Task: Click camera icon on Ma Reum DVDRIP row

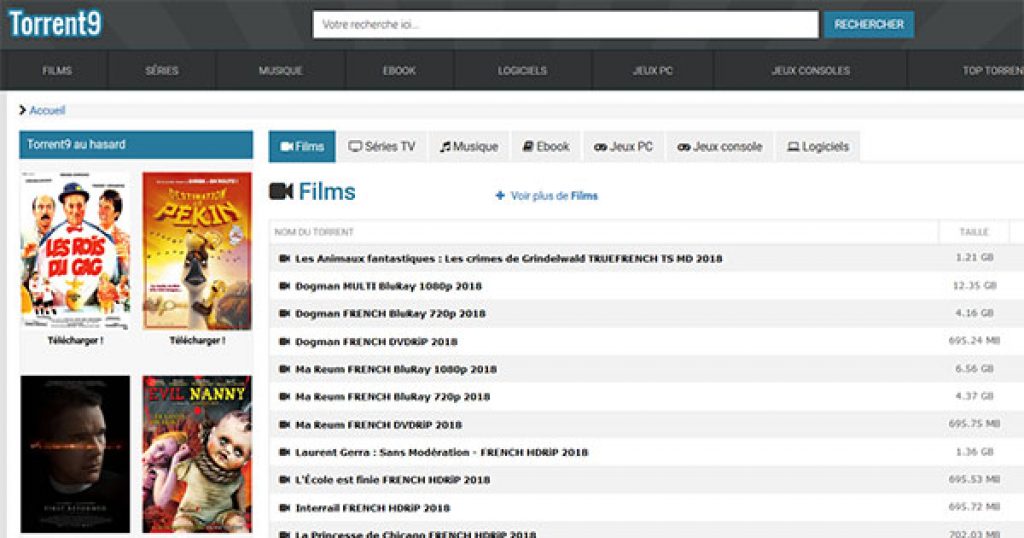Action: tap(285, 424)
